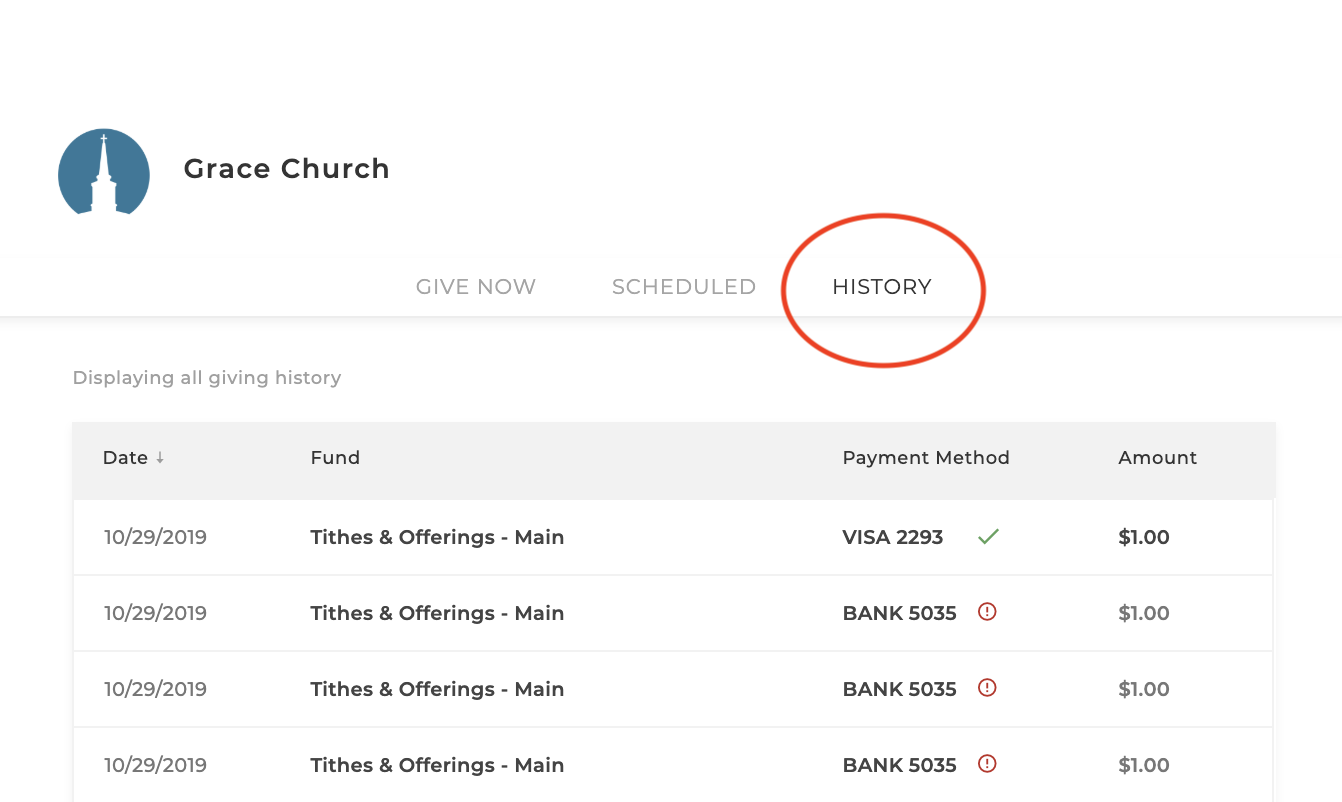Screen dimensions: 1342x802
Task: Click the last visible row's date 10/29/2019
Action: pos(155,765)
